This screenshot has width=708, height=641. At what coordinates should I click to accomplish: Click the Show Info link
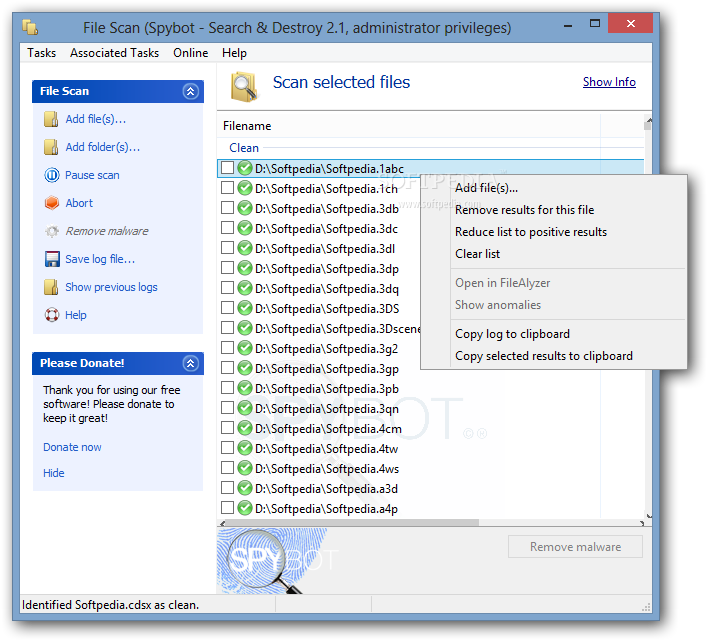tap(609, 82)
